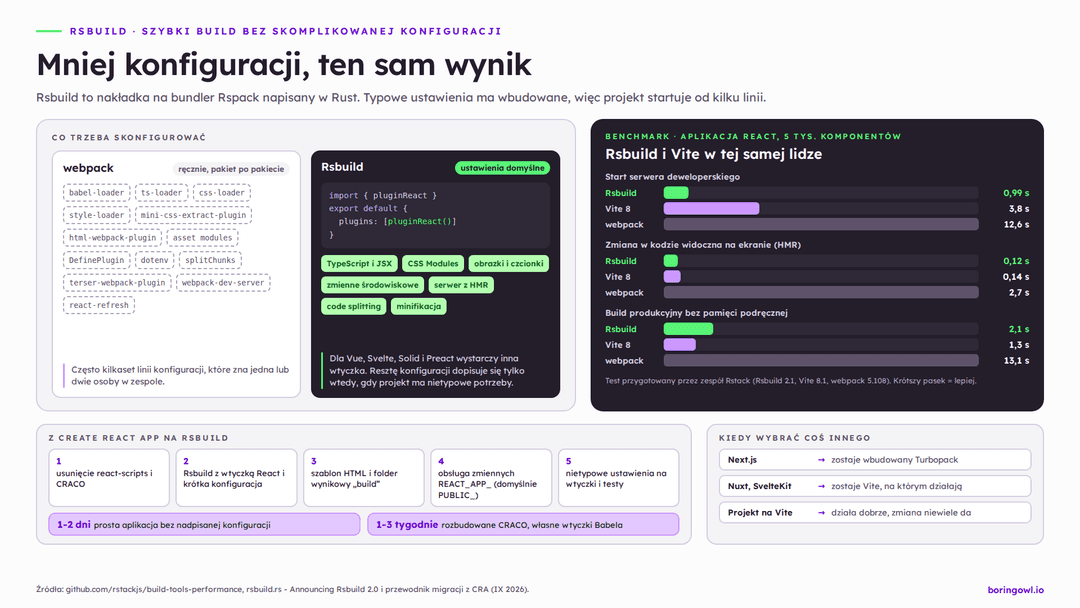Screen dimensions: 1080x608
Task: Click the html-webpack-plugin chip
Action: (112, 238)
